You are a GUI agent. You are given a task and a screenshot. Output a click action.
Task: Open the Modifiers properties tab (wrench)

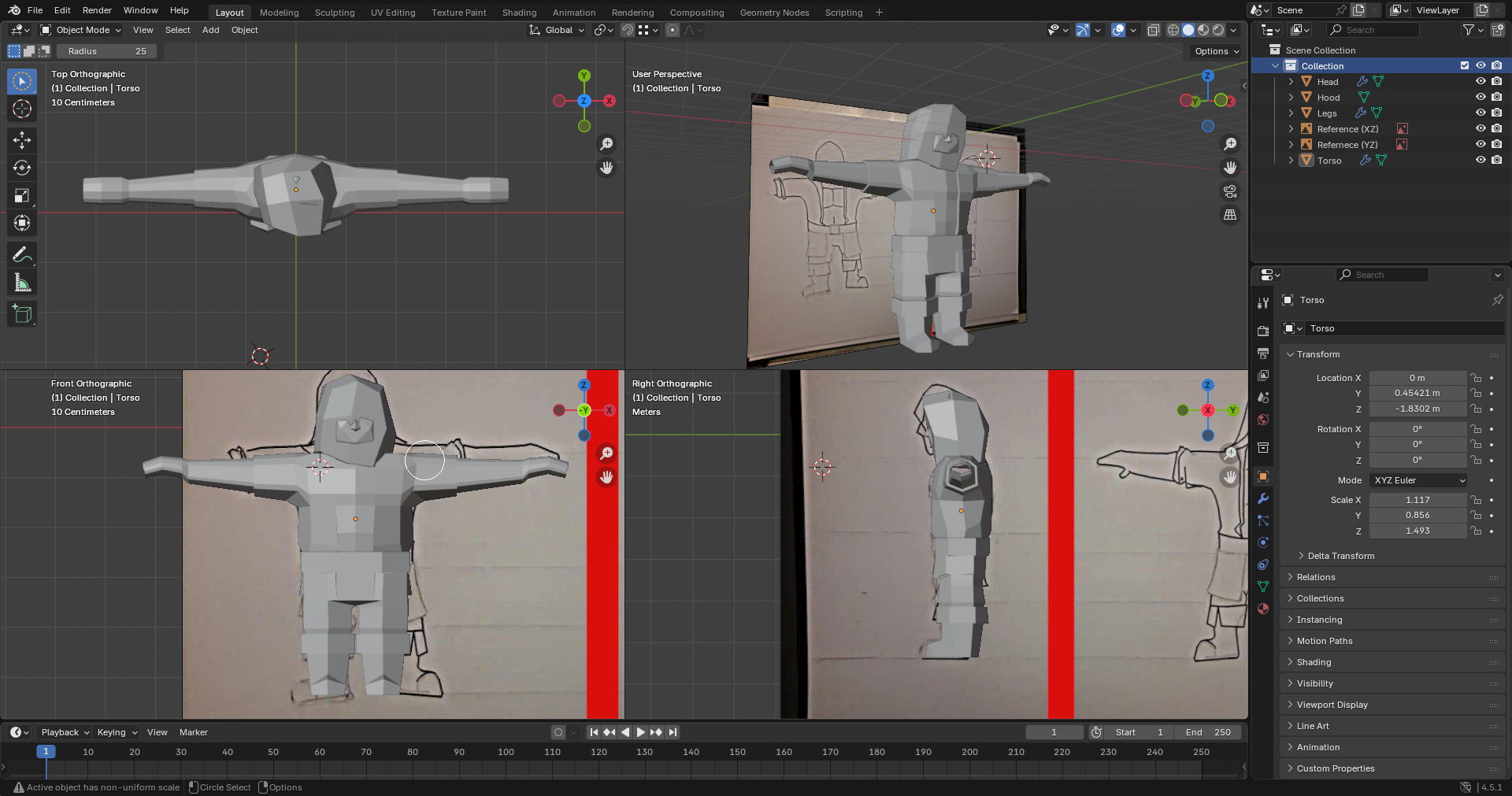(1263, 498)
